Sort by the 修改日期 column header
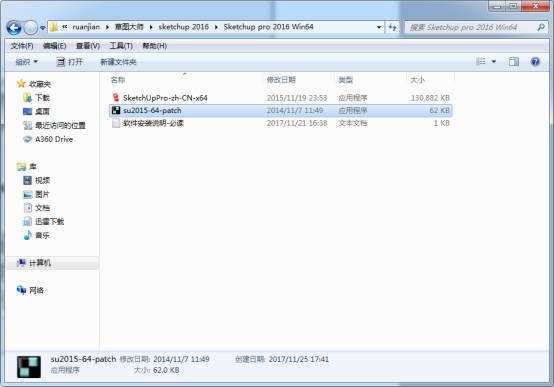The image size is (554, 387). point(281,80)
